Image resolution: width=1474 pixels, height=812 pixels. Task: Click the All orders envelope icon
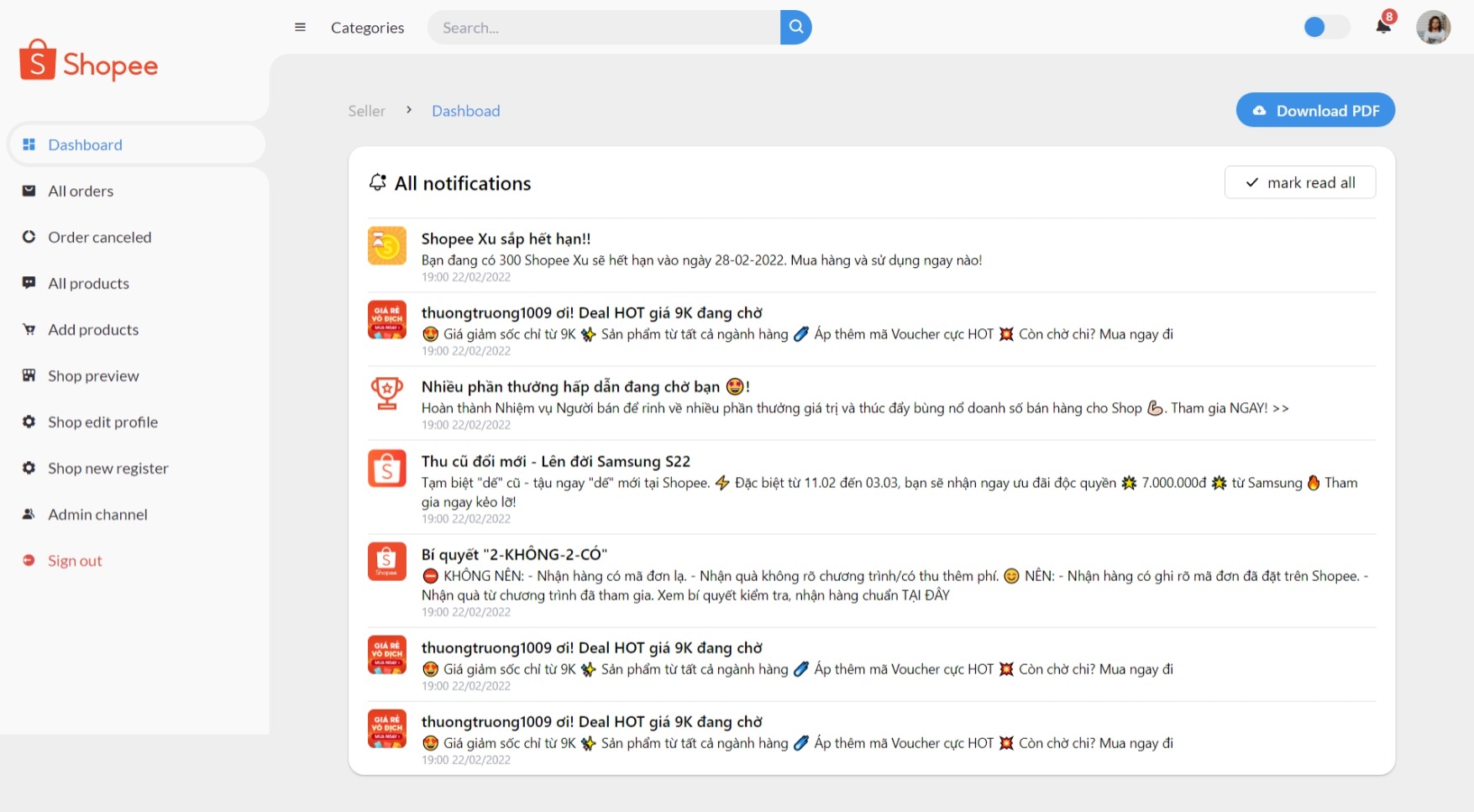[x=29, y=191]
